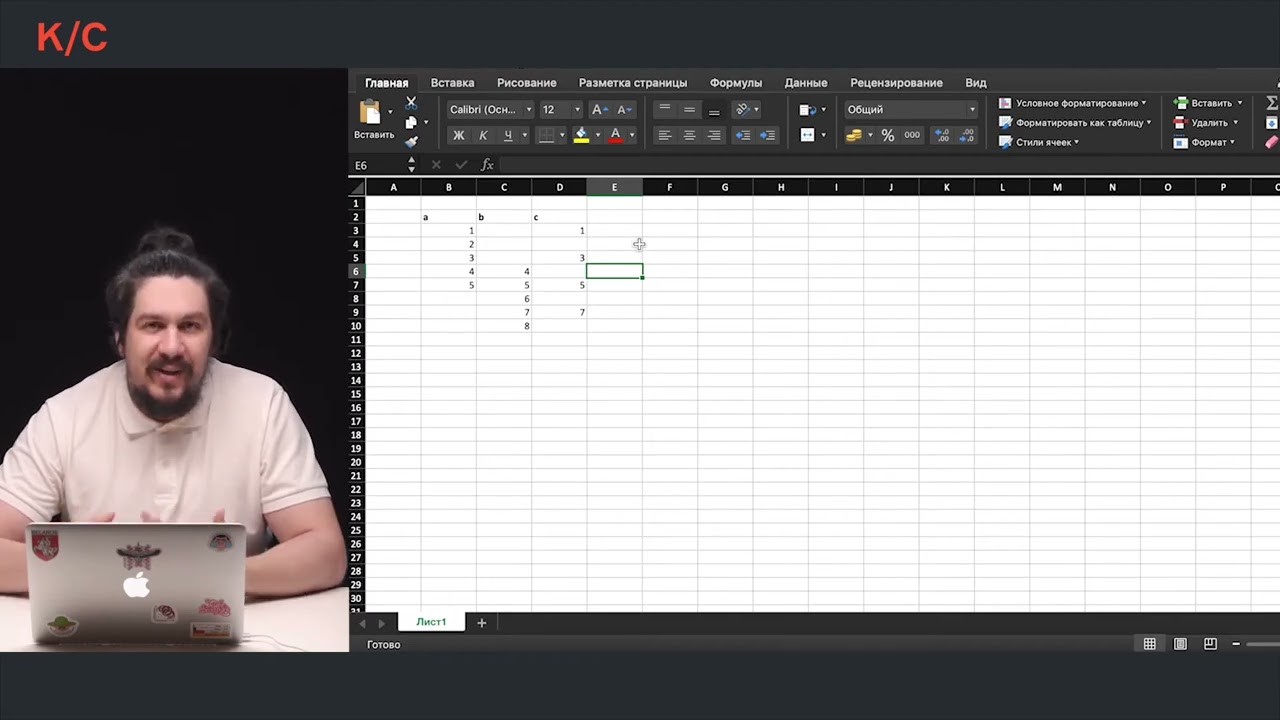Switch to Page Layout view icon

click(x=1180, y=644)
